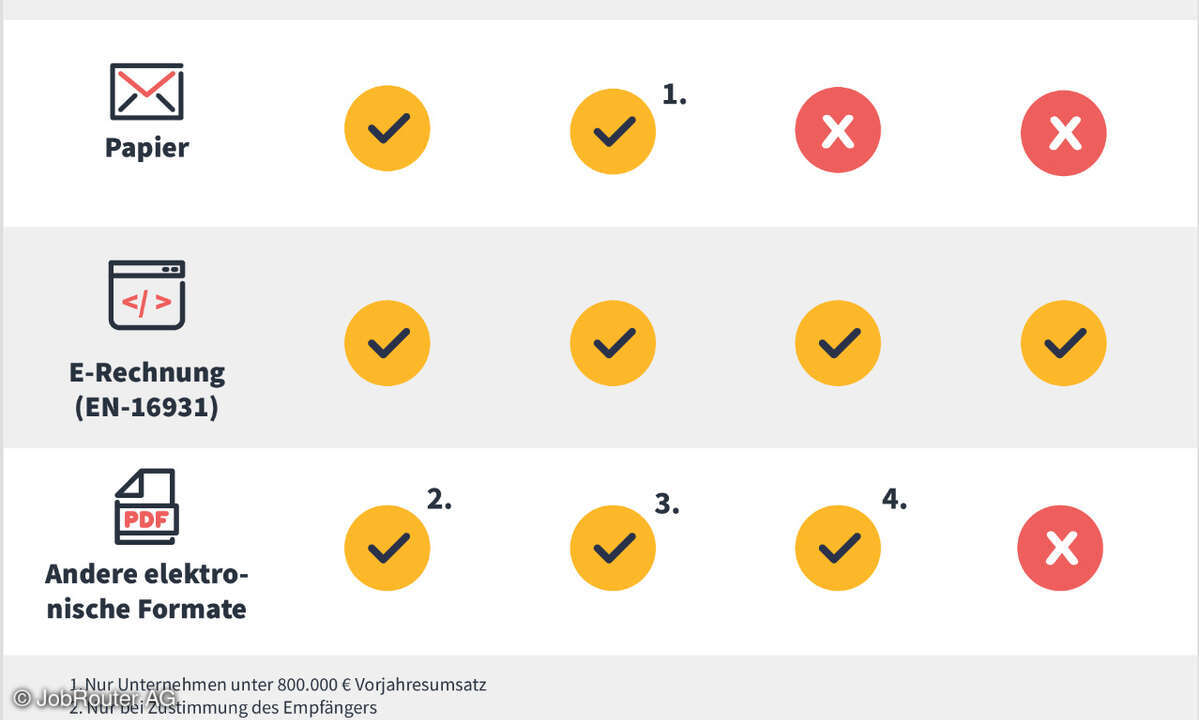Click the Papier envelope icon
Screen dimensions: 1199x720
[x=147, y=92]
